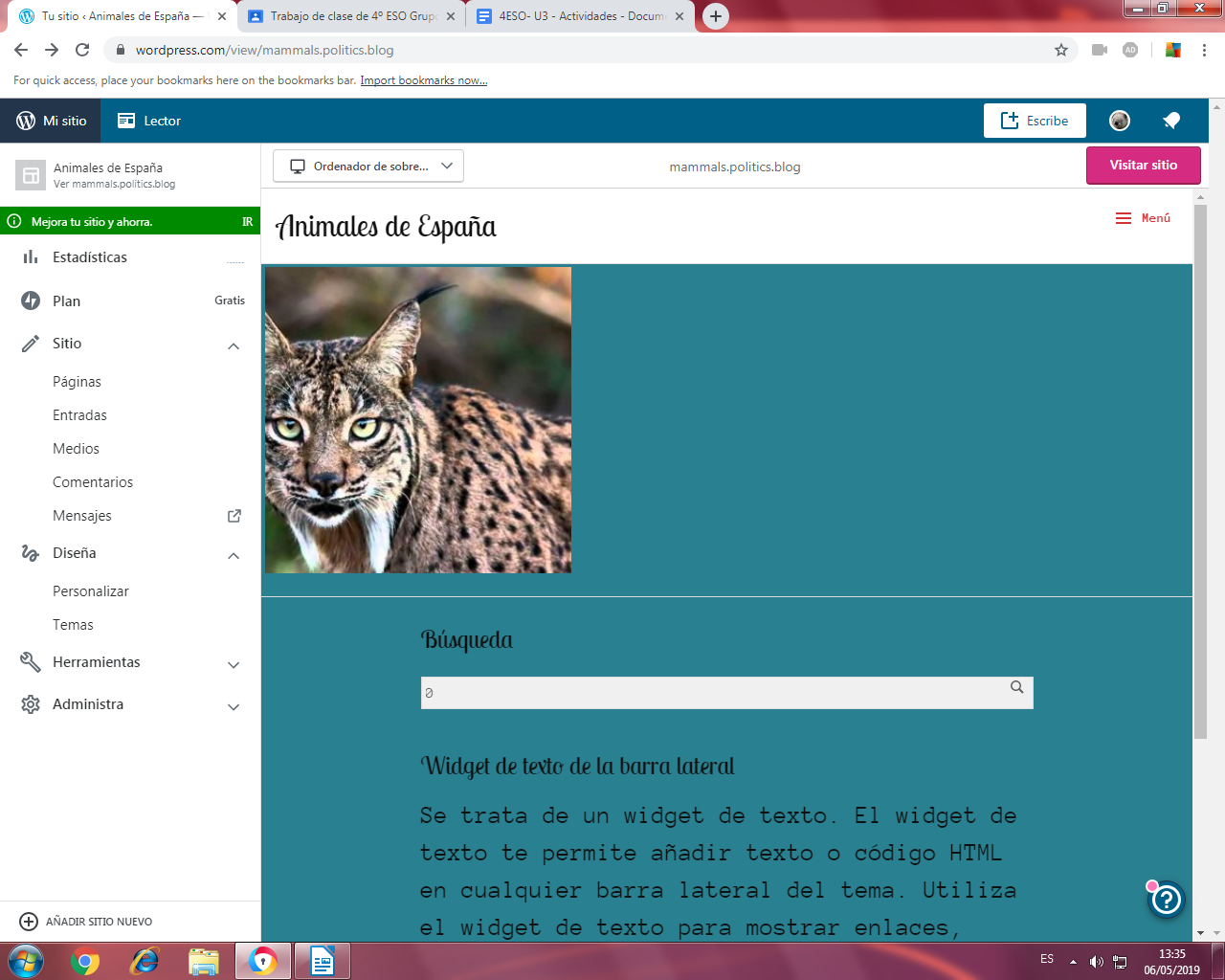
Task: Open Páginas in the sidebar
Action: point(77,382)
